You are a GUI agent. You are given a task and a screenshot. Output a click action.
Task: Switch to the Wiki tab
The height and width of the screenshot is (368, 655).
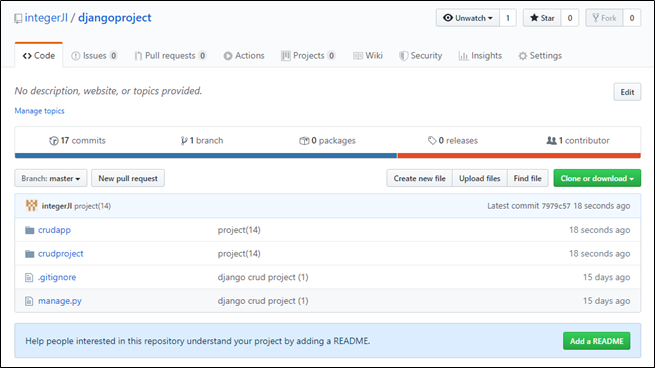pos(368,56)
